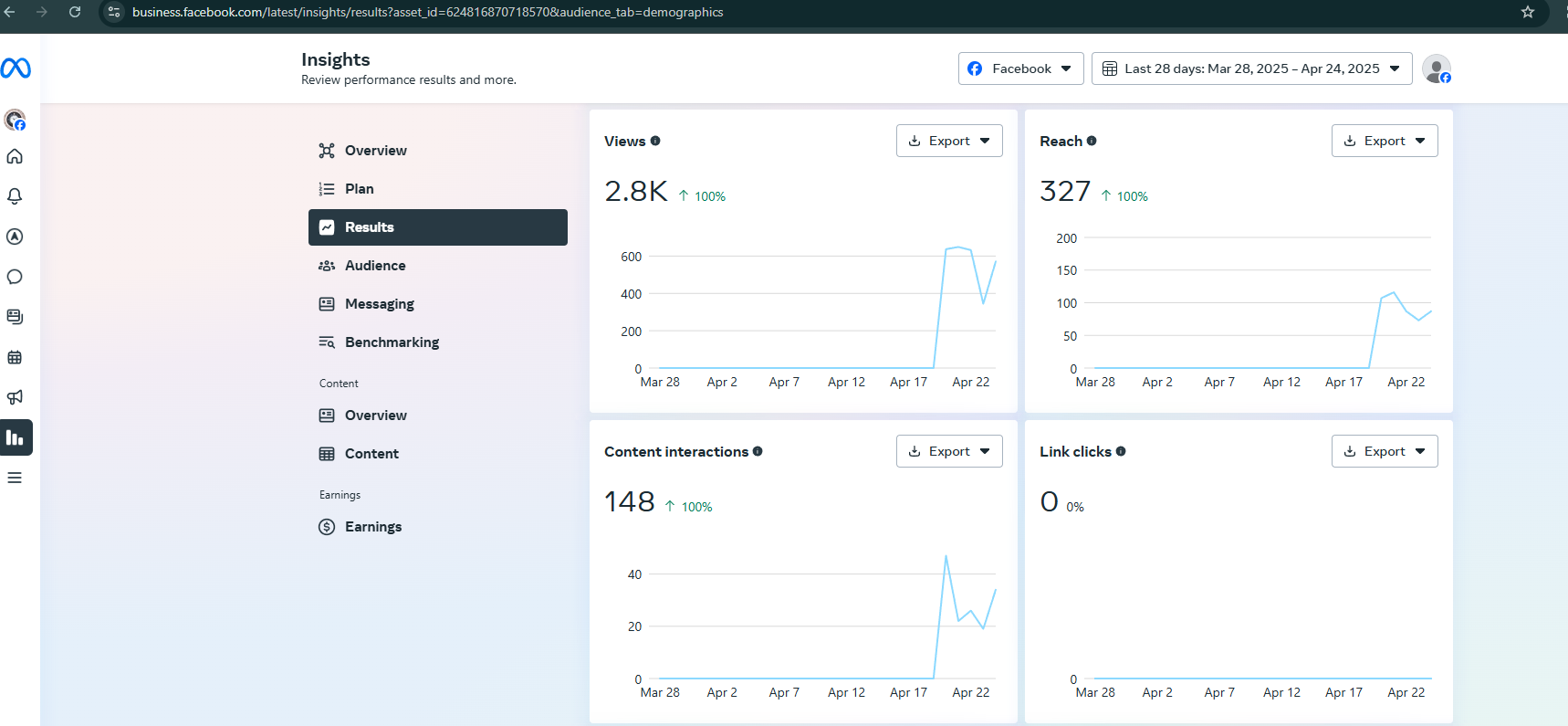This screenshot has width=1568, height=726.
Task: Click the Insights page heading
Action: (336, 59)
